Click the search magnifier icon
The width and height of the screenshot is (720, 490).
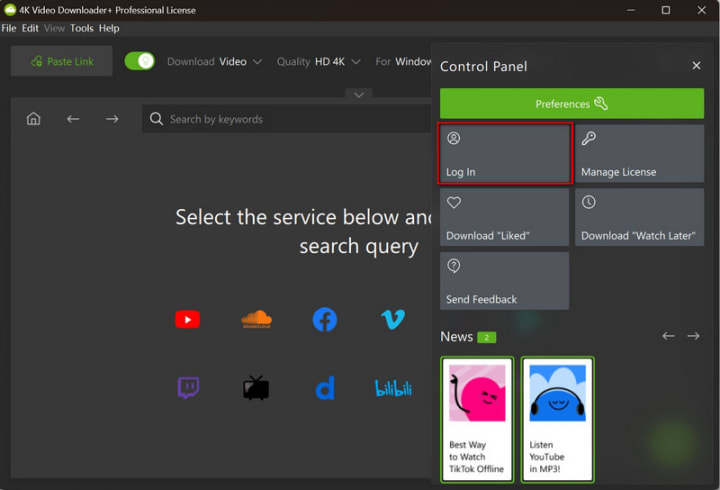coord(156,119)
